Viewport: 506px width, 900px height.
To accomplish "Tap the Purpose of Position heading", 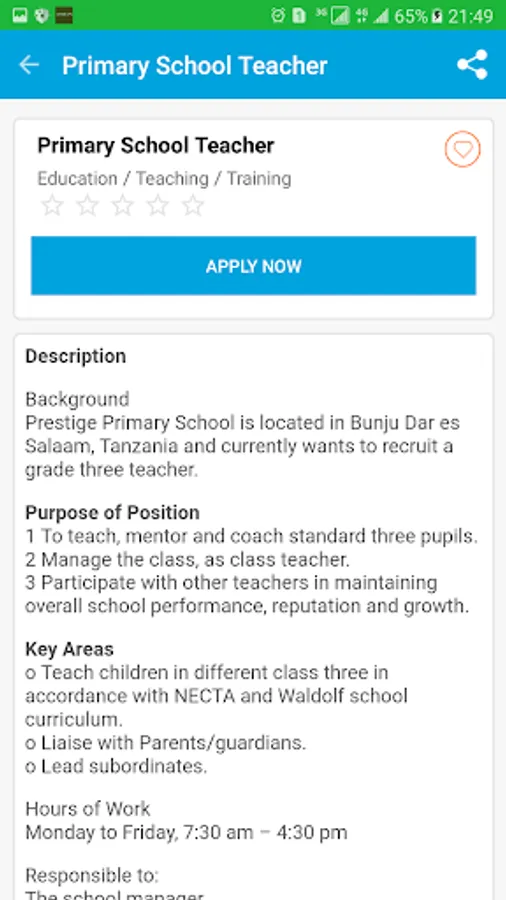I will [112, 512].
